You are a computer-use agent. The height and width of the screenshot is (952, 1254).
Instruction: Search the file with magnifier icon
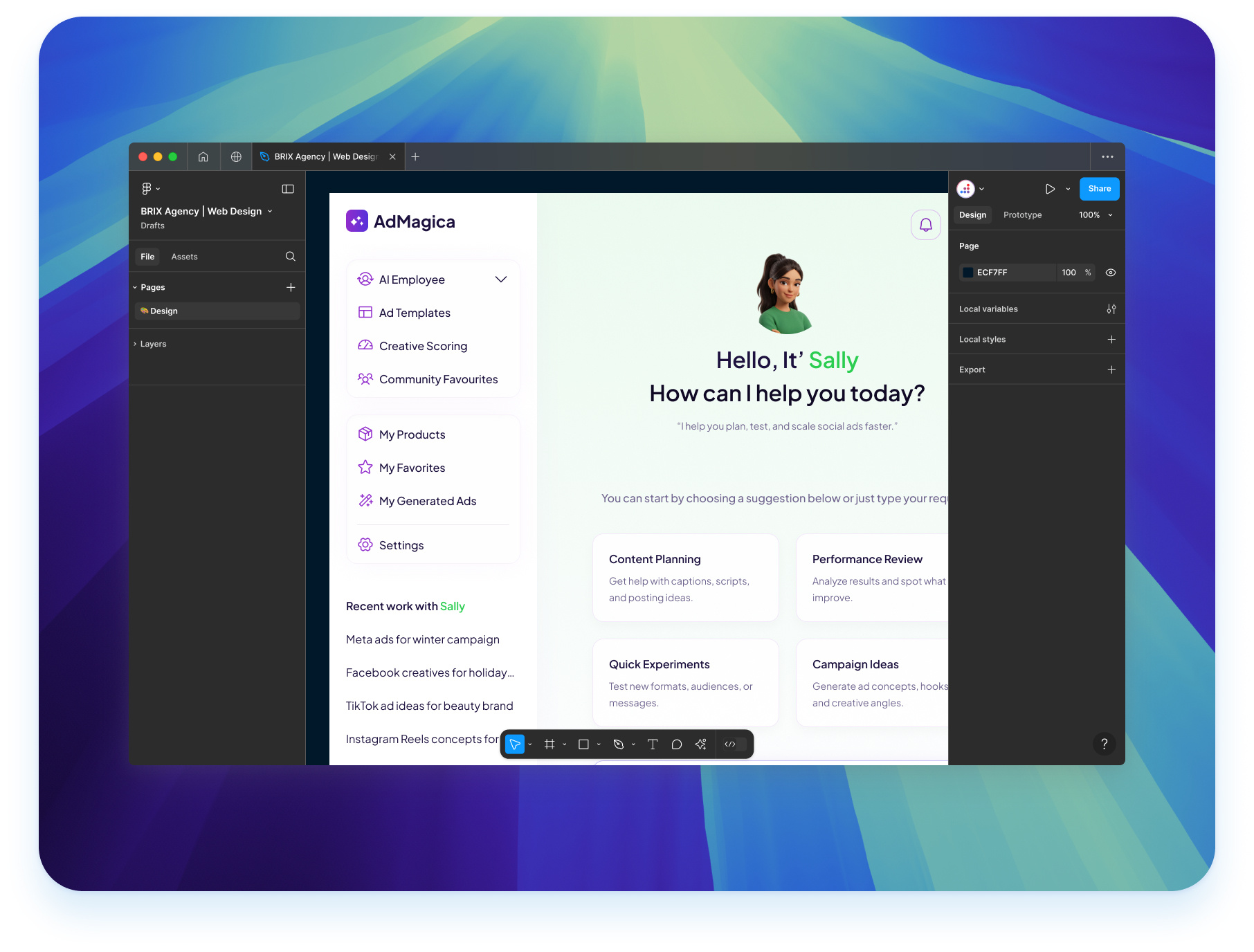click(291, 257)
